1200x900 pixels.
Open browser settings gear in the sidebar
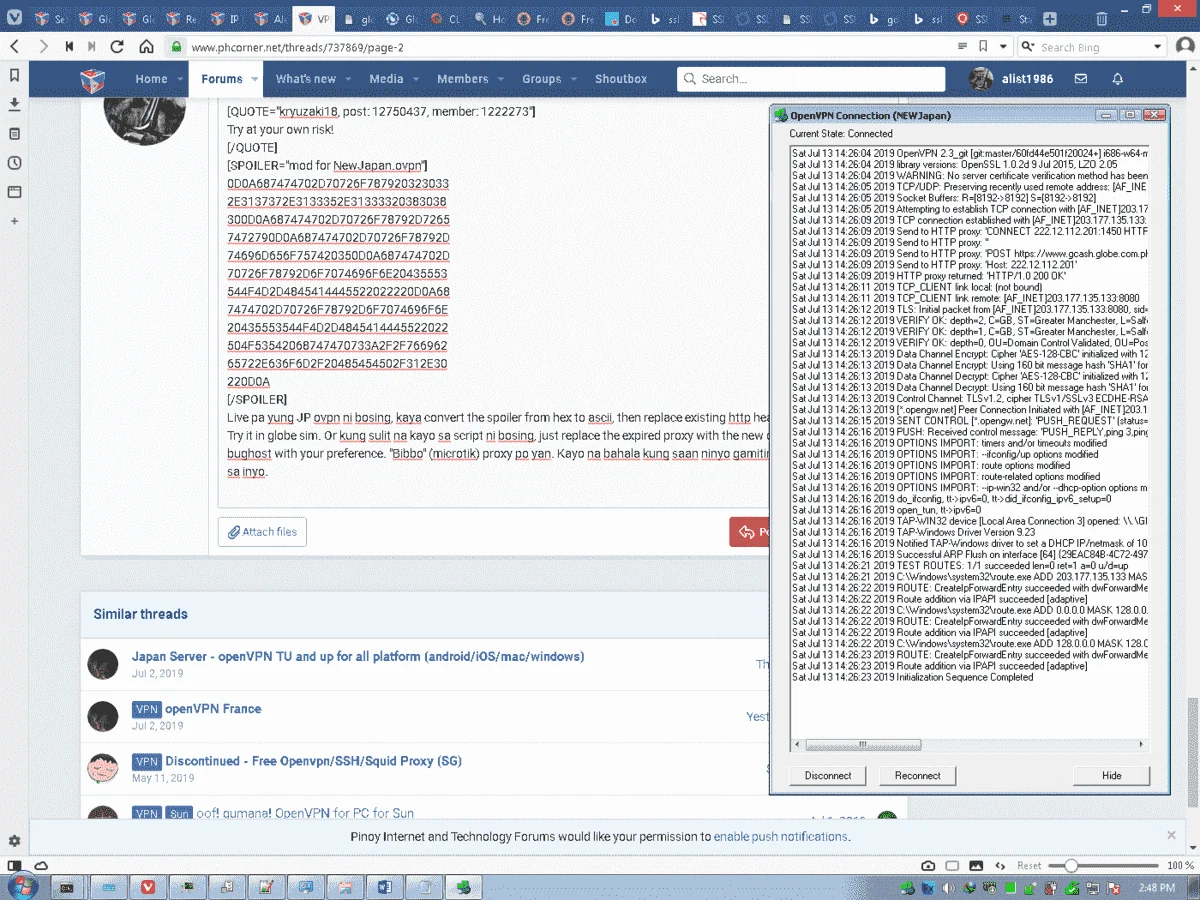click(14, 841)
